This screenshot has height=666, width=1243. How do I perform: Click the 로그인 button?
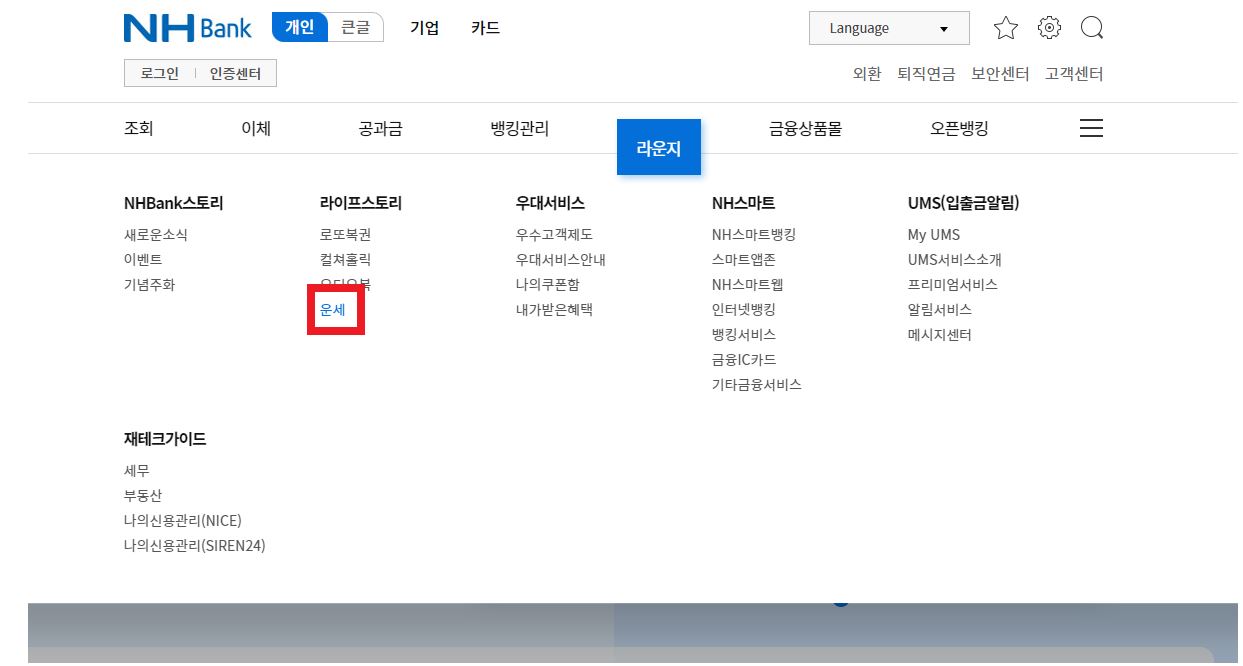click(160, 74)
